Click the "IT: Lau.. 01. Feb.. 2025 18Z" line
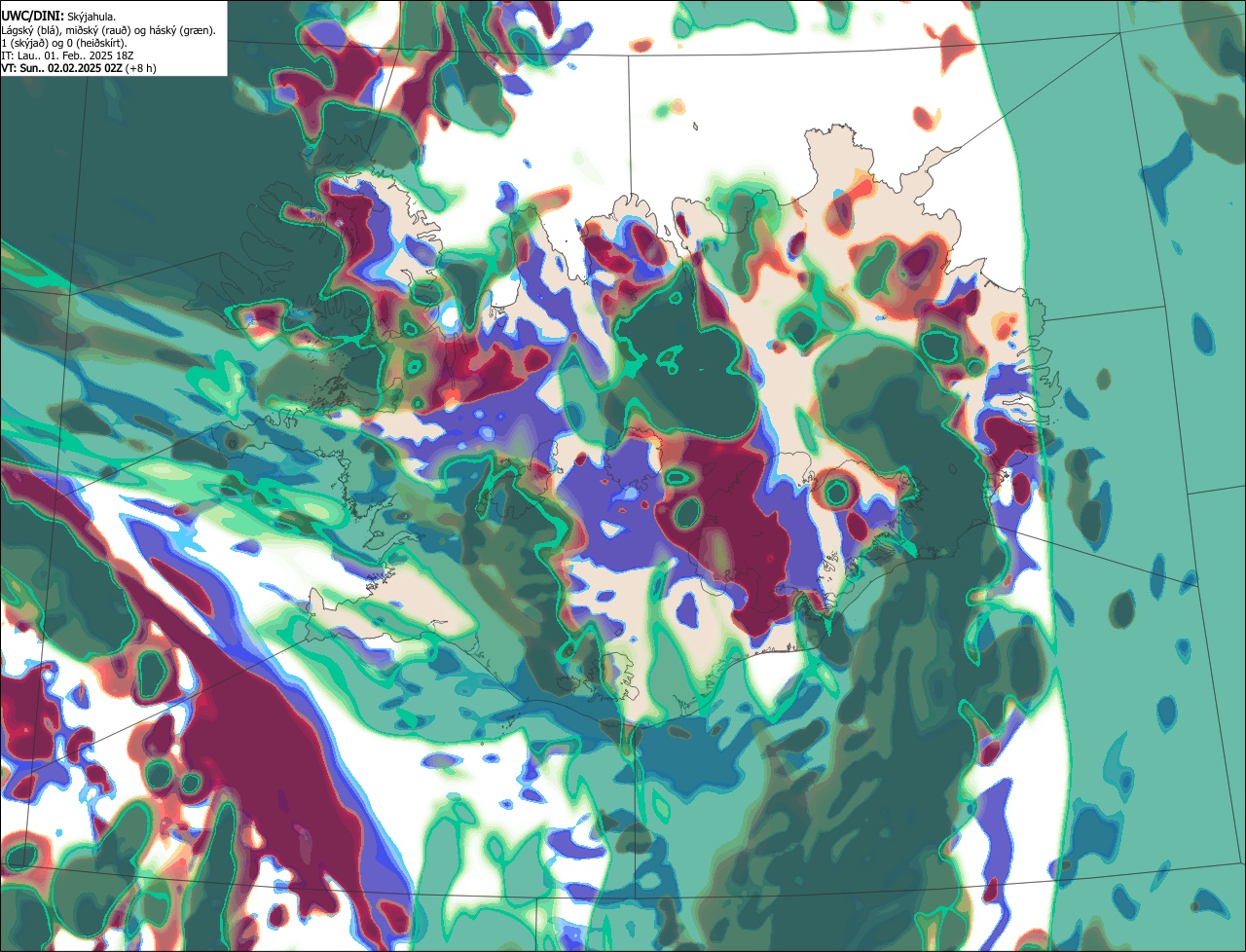Image resolution: width=1246 pixels, height=952 pixels. tap(67, 55)
